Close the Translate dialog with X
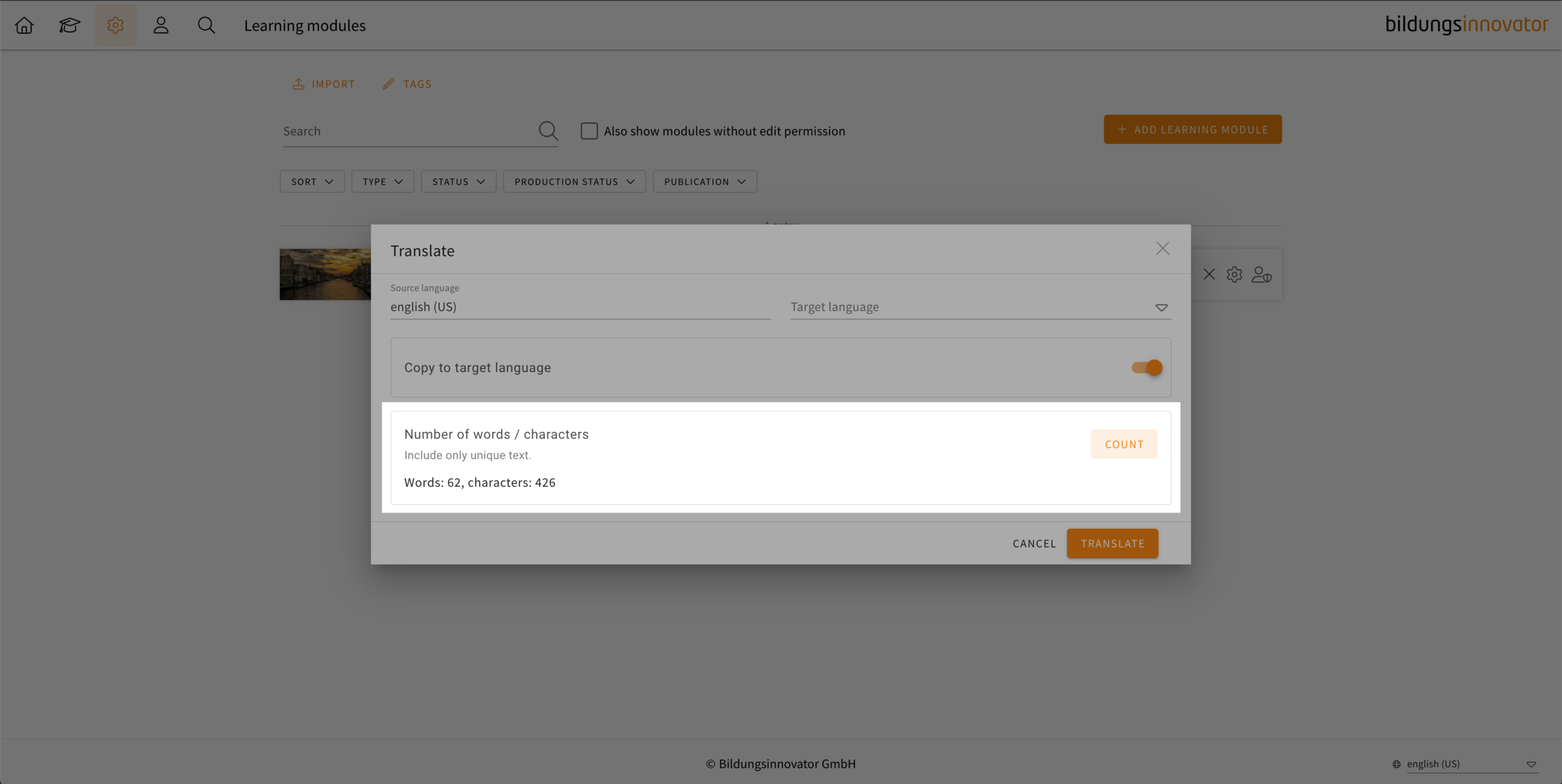The width and height of the screenshot is (1562, 784). click(1162, 249)
